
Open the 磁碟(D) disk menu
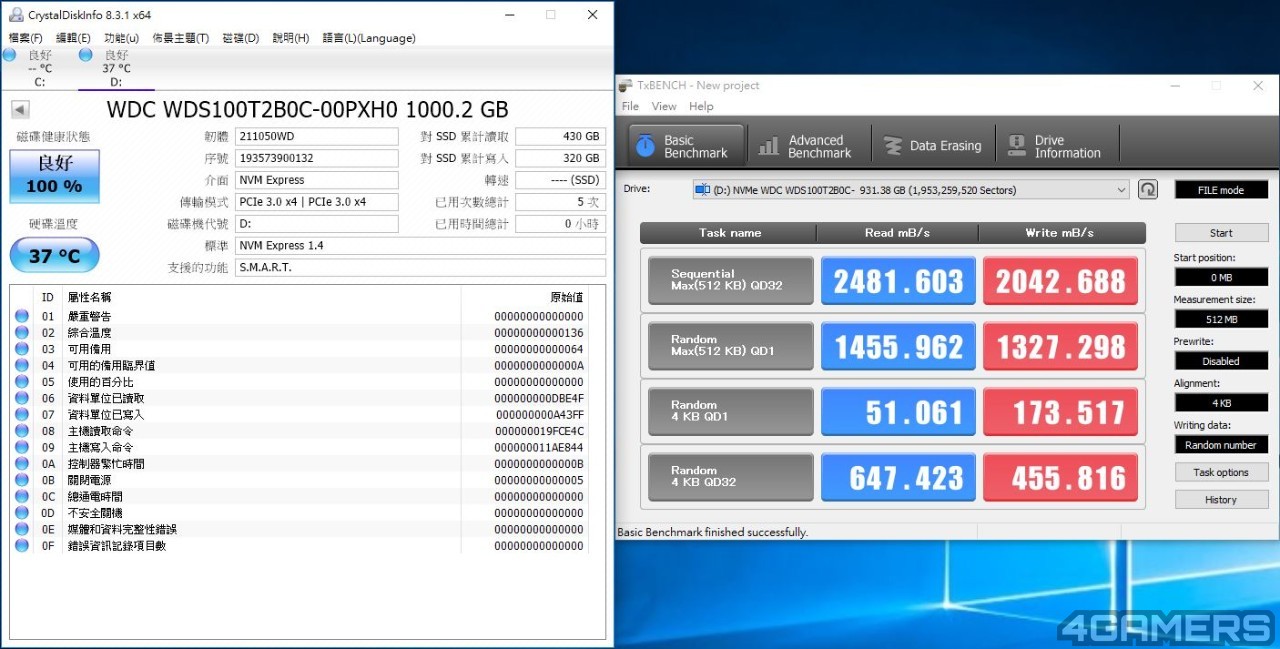pyautogui.click(x=240, y=38)
